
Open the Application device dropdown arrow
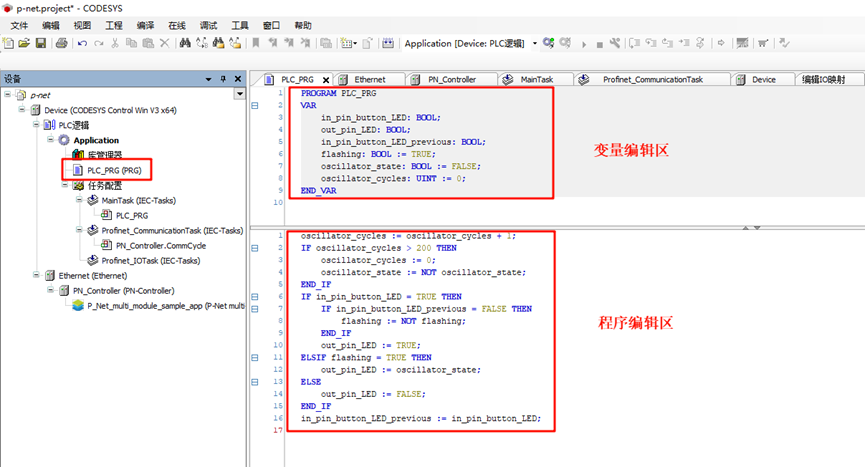click(535, 44)
